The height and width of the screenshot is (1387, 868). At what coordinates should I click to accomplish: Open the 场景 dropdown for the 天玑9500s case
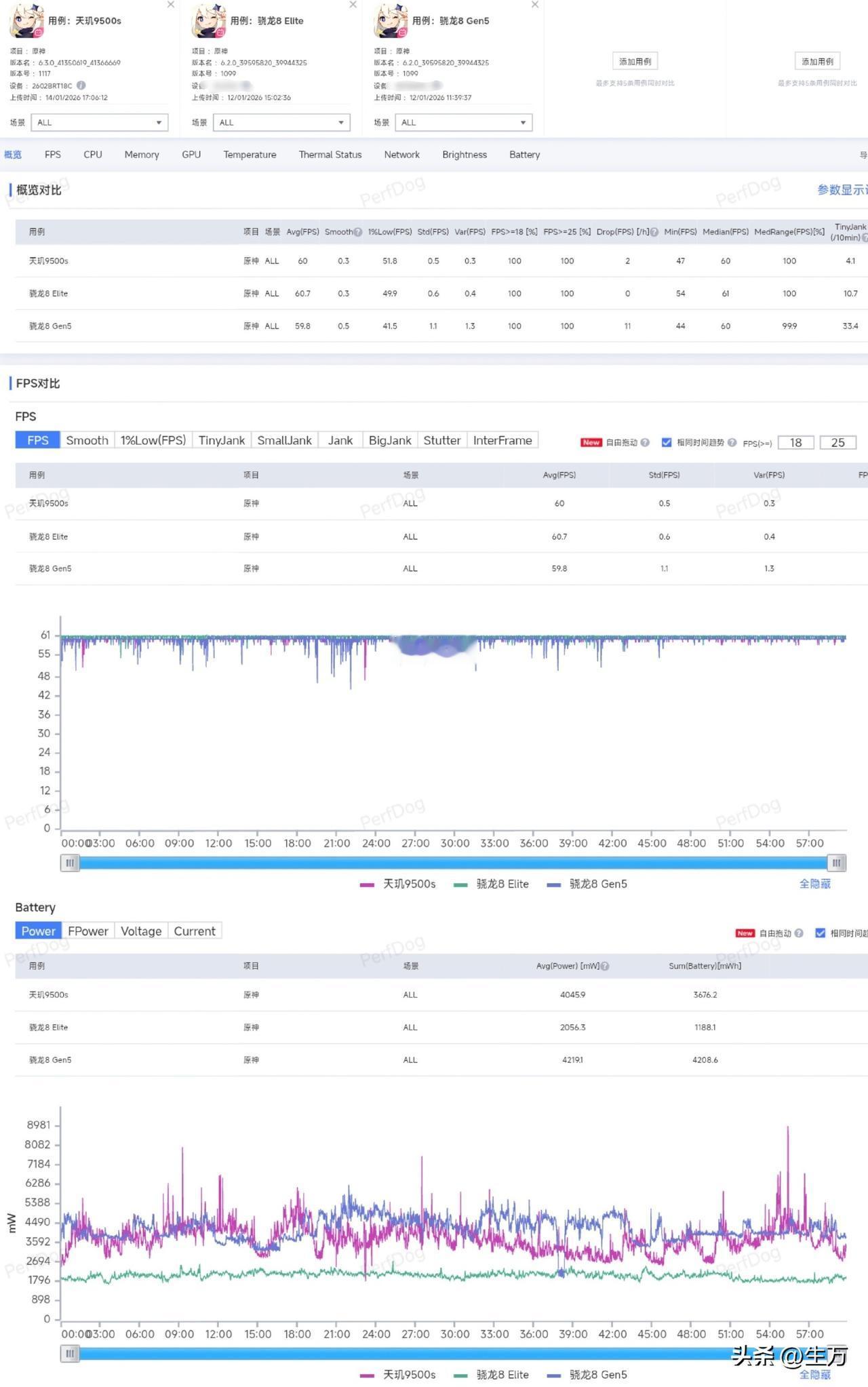click(x=100, y=123)
